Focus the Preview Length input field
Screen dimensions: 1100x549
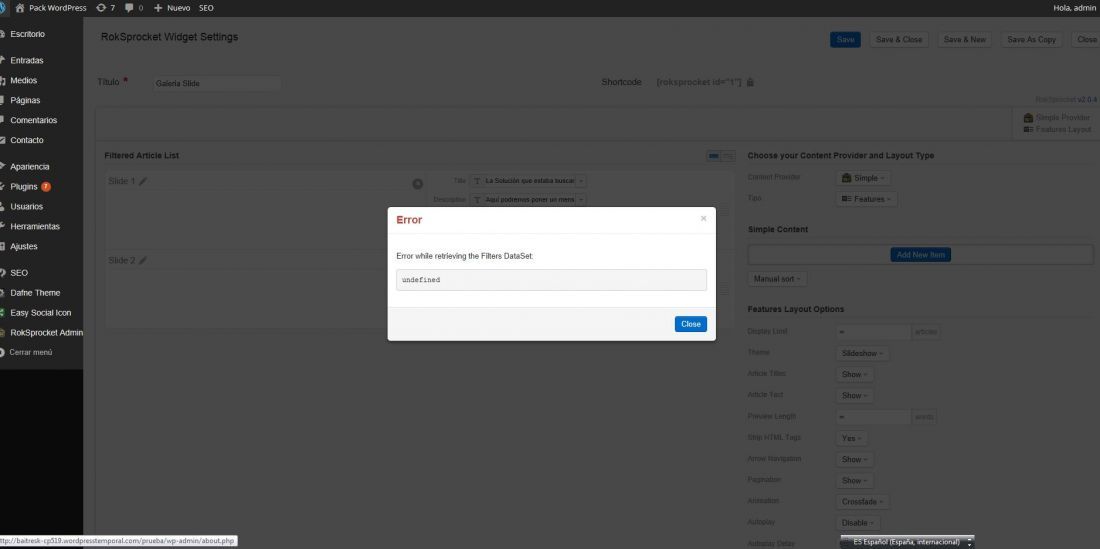pyautogui.click(x=873, y=416)
